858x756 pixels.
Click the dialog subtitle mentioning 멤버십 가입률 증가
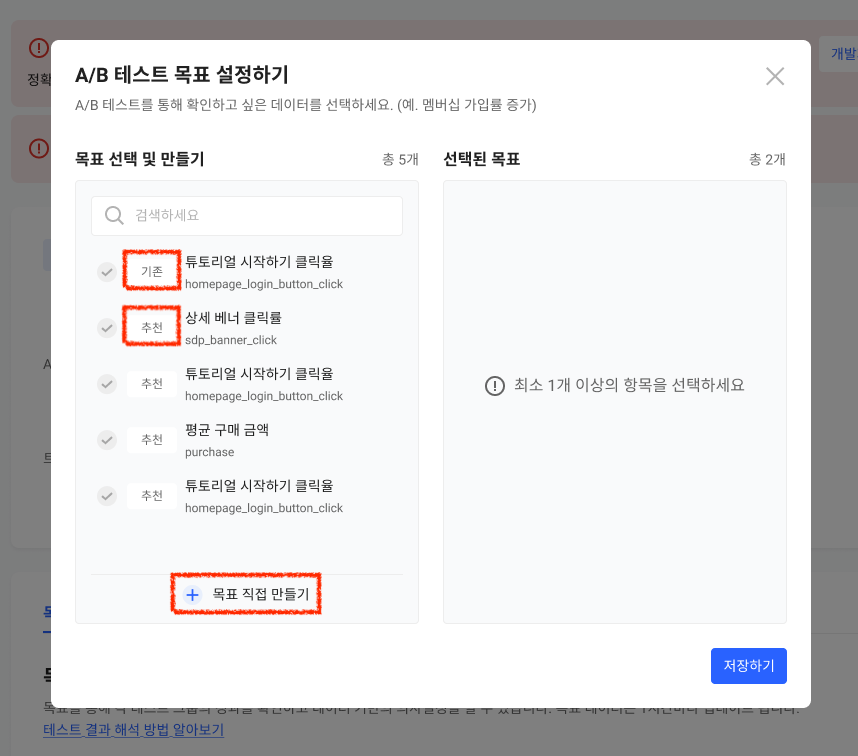point(306,104)
